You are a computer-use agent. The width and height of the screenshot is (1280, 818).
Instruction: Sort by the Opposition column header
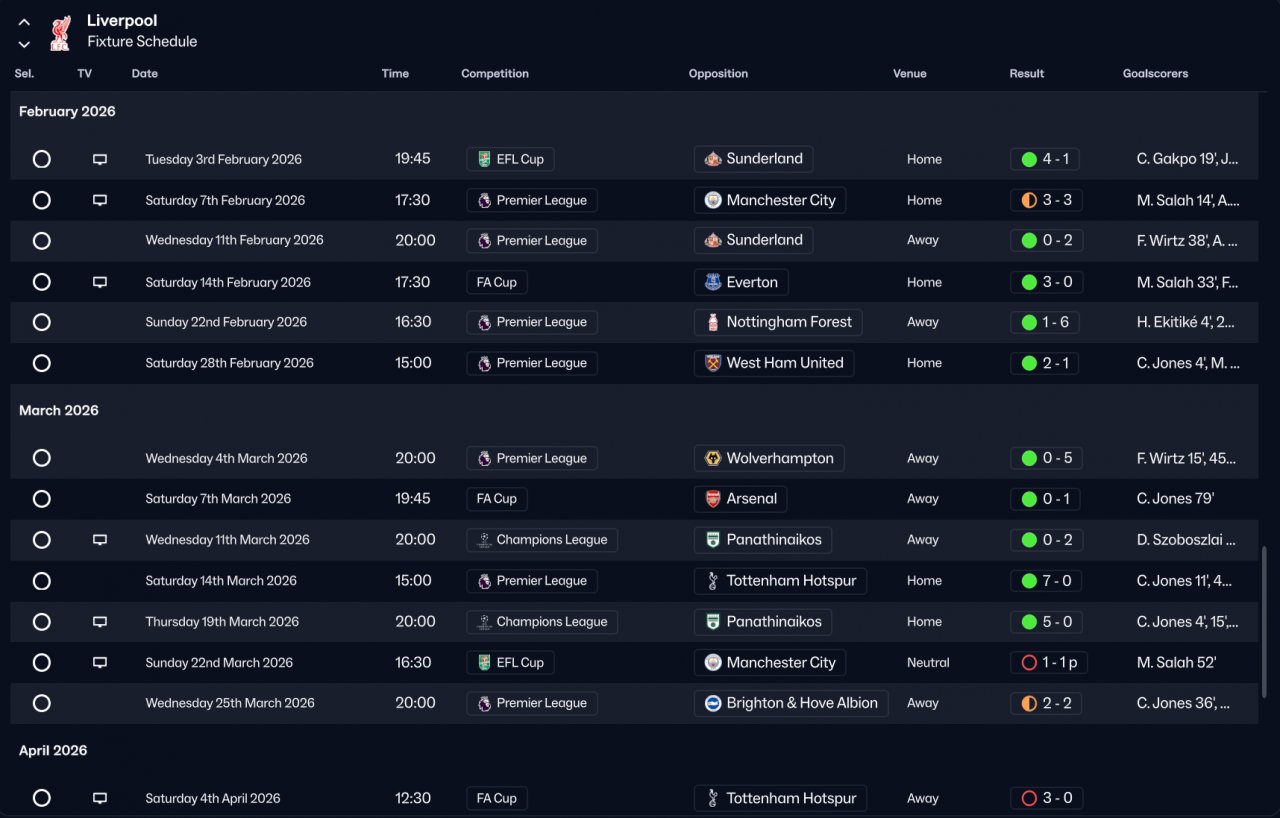[x=718, y=74]
